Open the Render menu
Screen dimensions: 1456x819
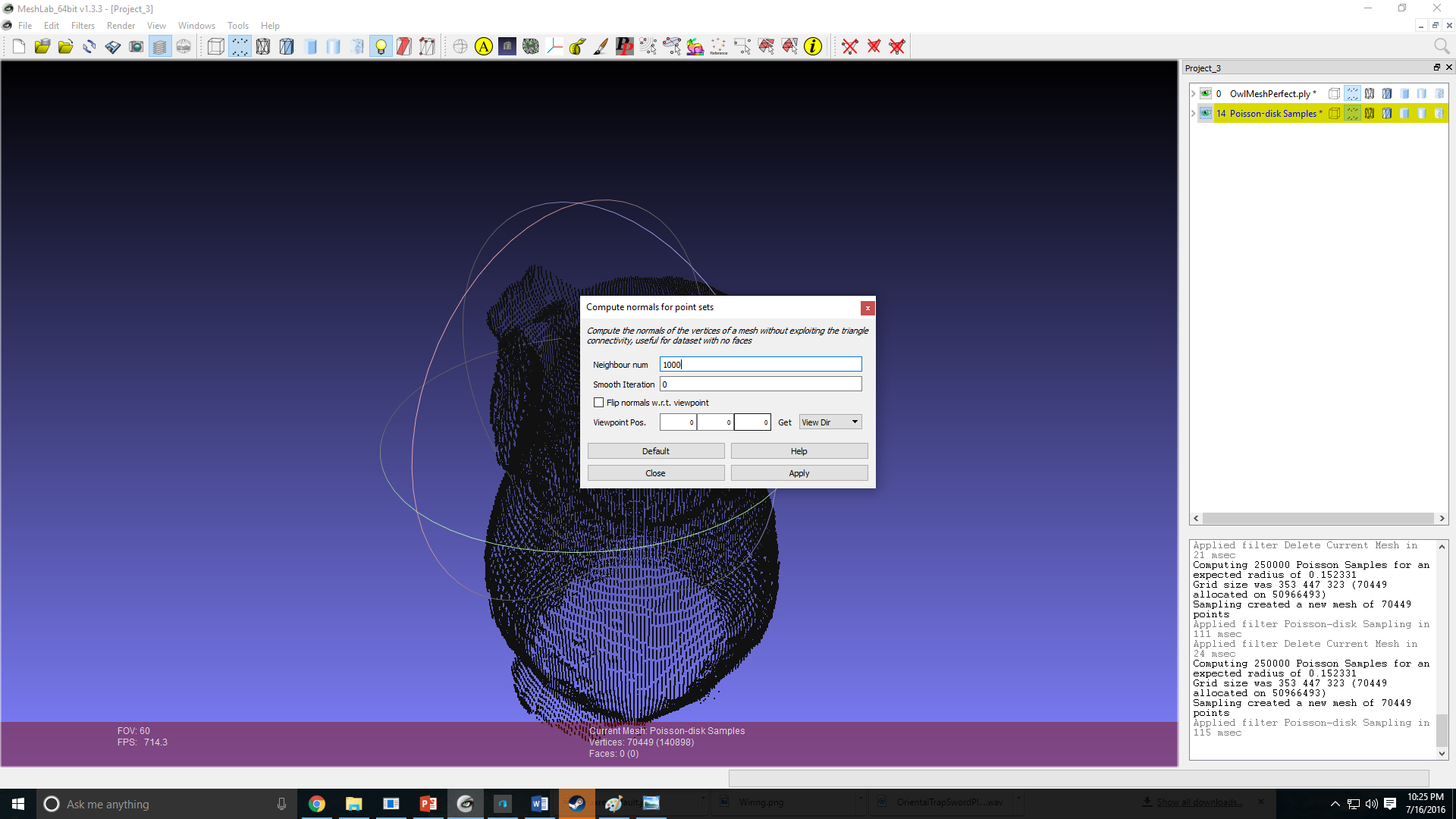[x=121, y=26]
